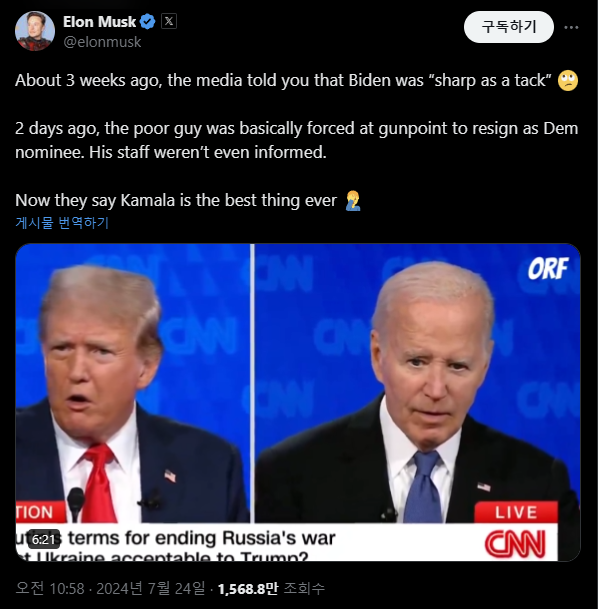This screenshot has width=598, height=609.
Task: Click the red LIVE badge on video
Action: 516,512
